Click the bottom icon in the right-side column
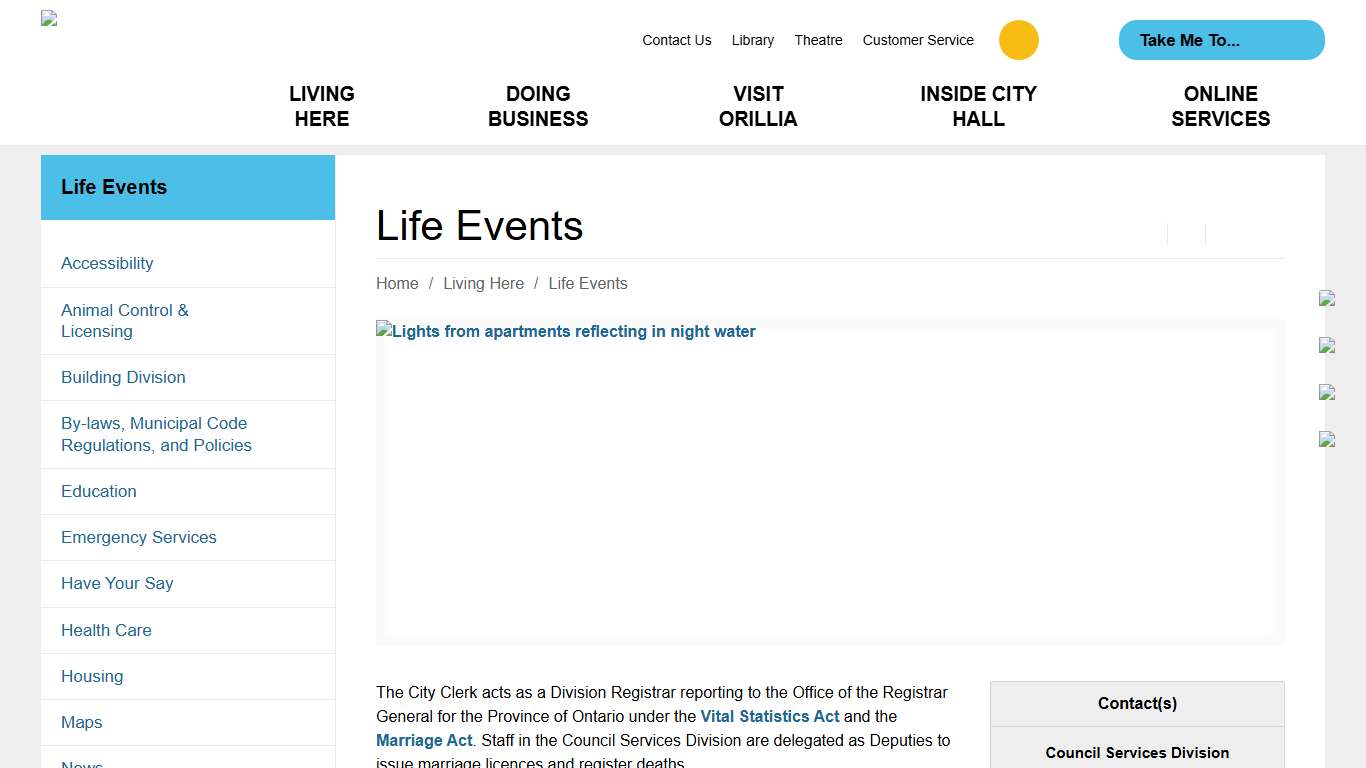Screen dimensions: 1366x768 1326,438
